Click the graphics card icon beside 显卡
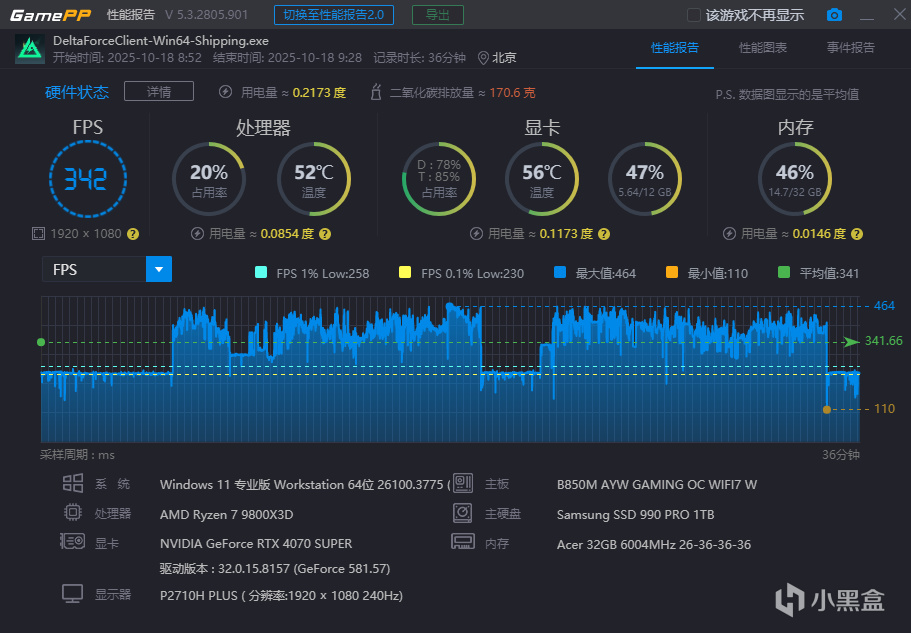911x633 pixels. click(73, 542)
